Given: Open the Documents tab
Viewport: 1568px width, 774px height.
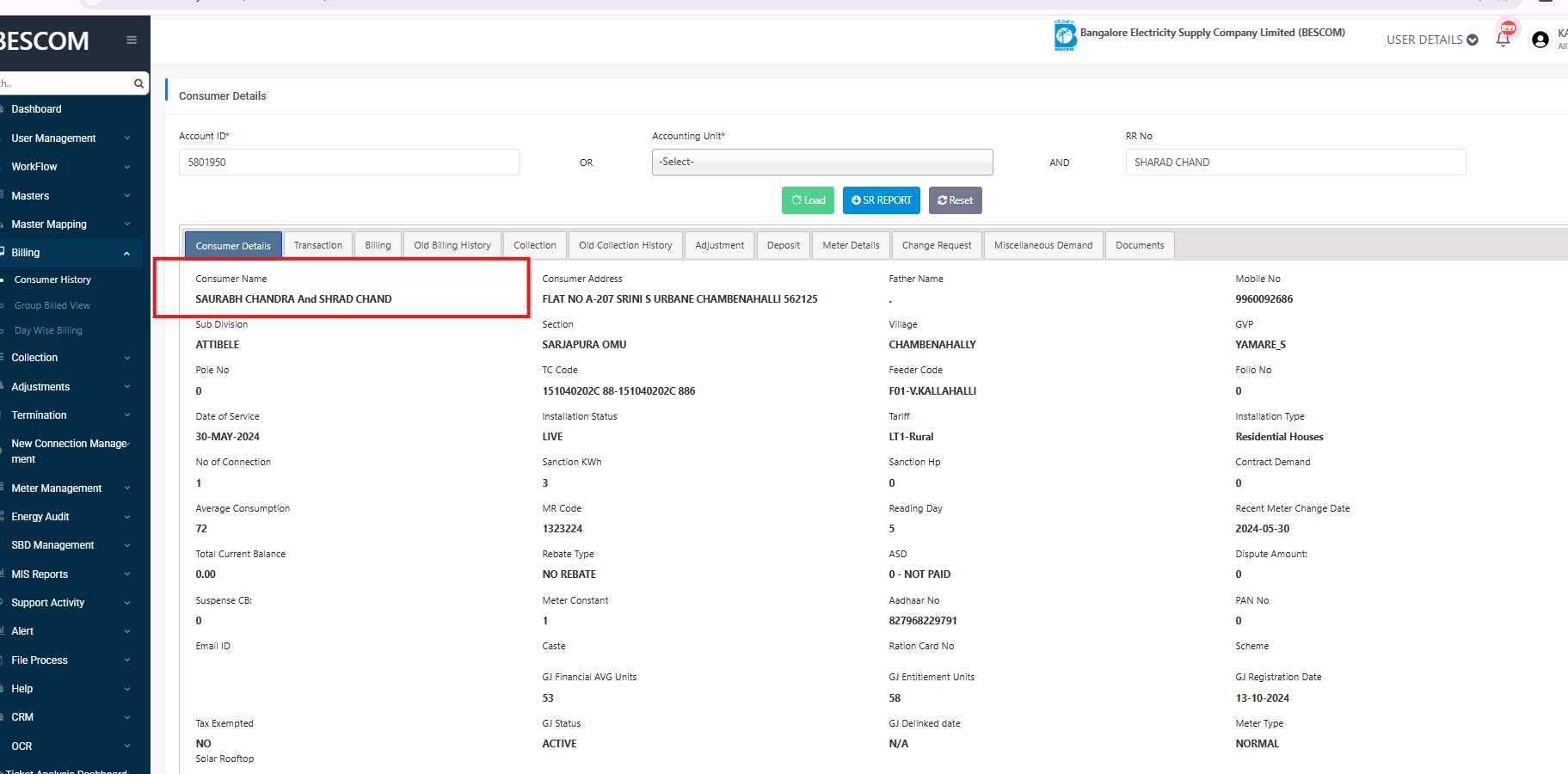Looking at the screenshot, I should point(1140,245).
